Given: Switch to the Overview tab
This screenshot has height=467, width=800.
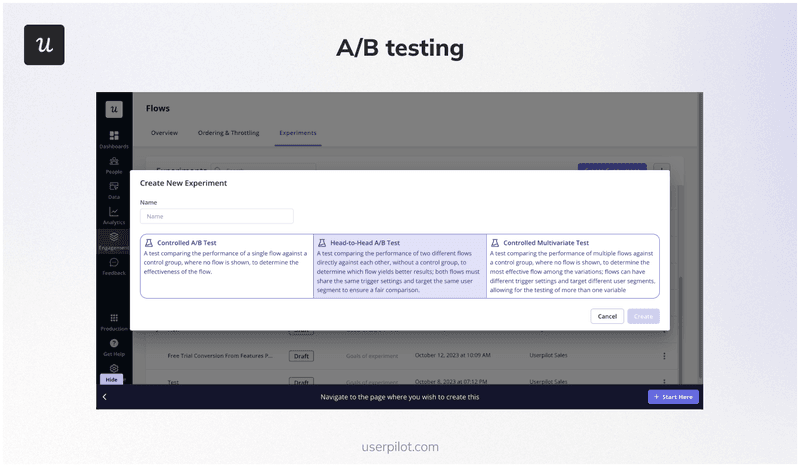Looking at the screenshot, I should coord(164,132).
